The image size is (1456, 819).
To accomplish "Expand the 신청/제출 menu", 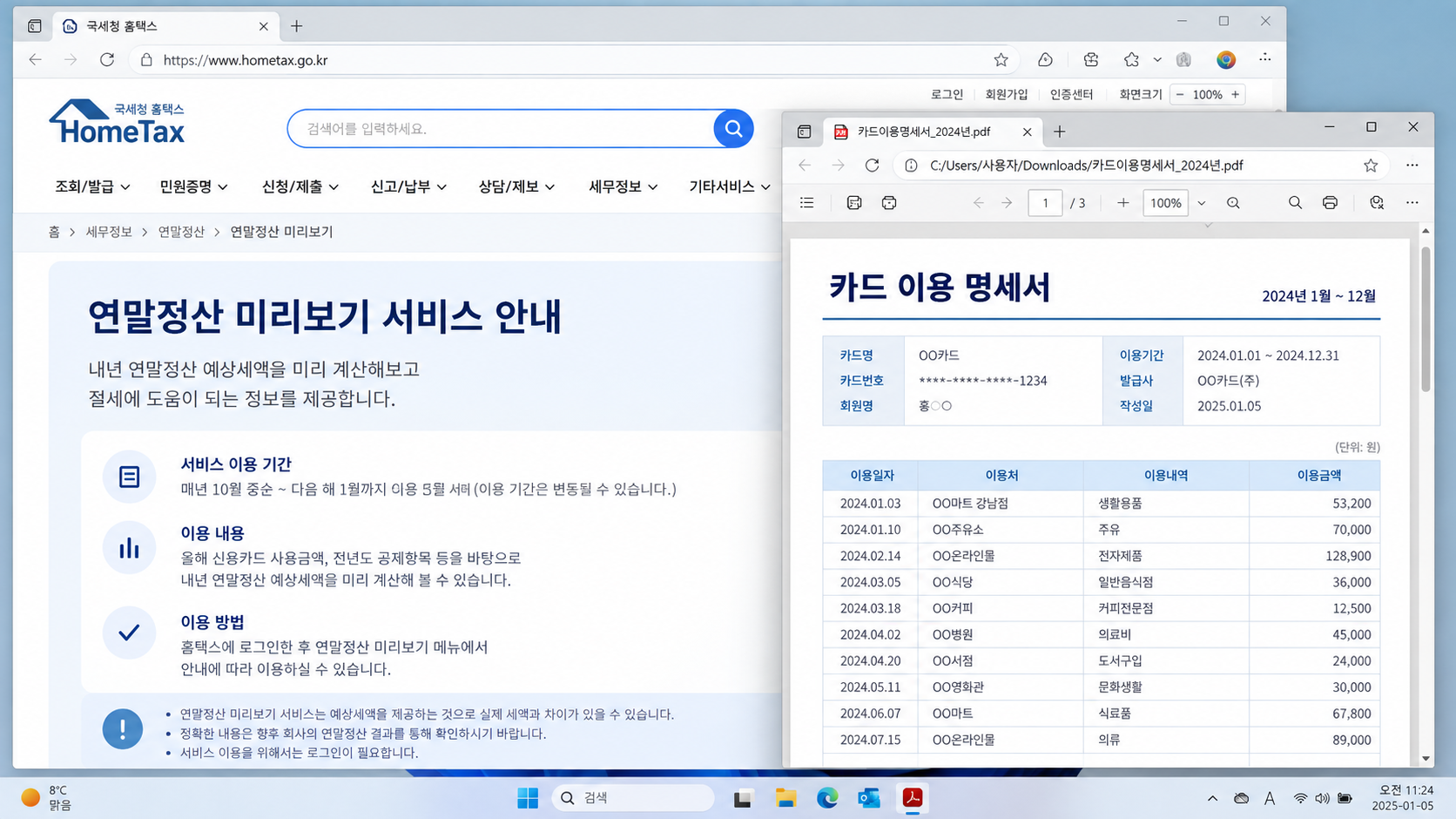I will click(x=300, y=186).
